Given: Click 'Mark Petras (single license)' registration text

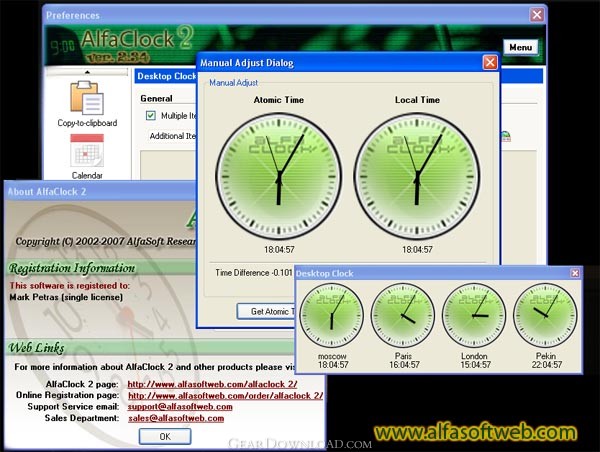Looking at the screenshot, I should coord(66,297).
